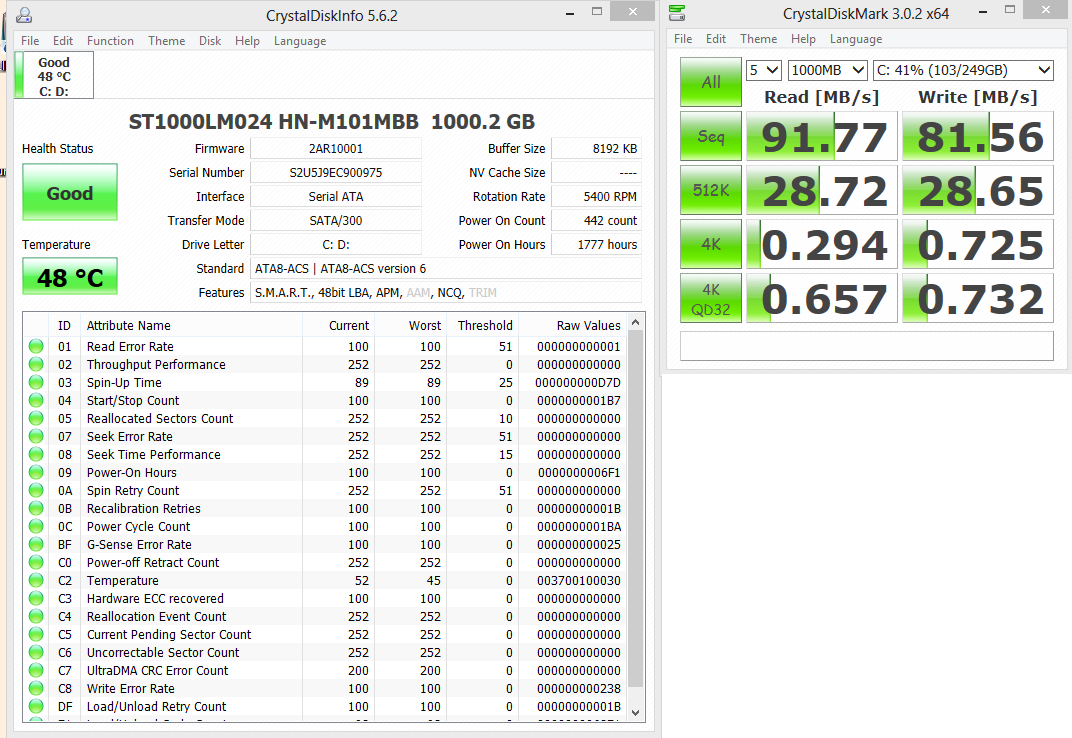Click the status dot beside Spin-Up Time
This screenshot has width=1072, height=738.
36,383
